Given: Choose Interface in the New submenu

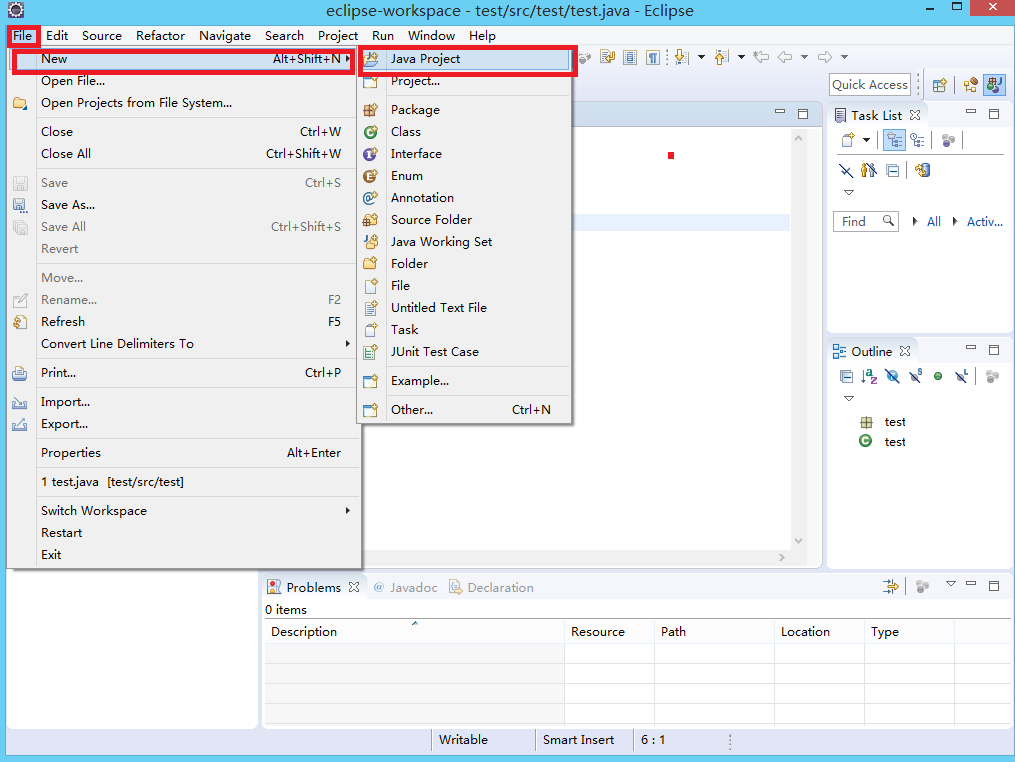Looking at the screenshot, I should (x=465, y=153).
